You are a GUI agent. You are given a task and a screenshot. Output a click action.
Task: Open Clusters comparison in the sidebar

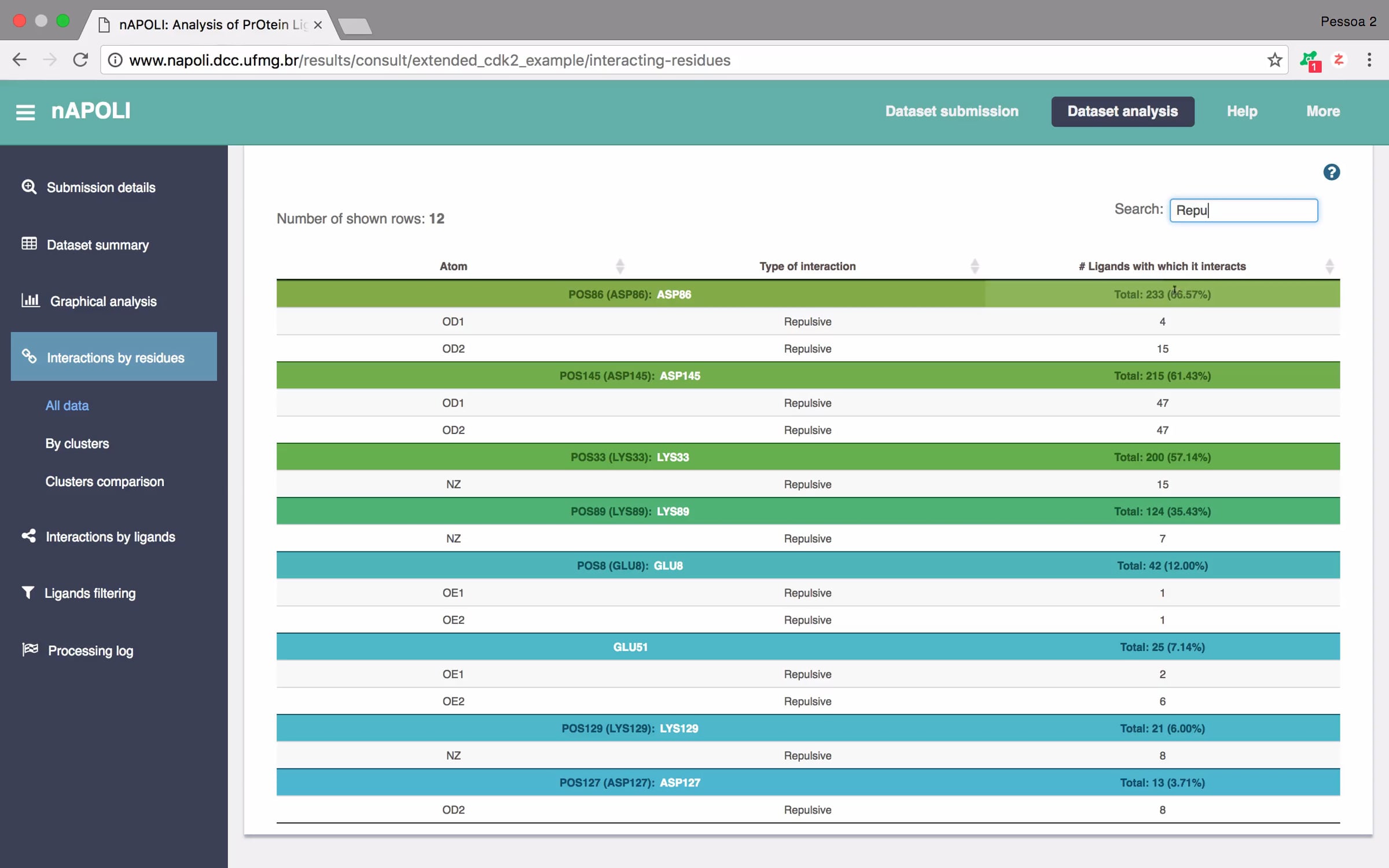(105, 481)
